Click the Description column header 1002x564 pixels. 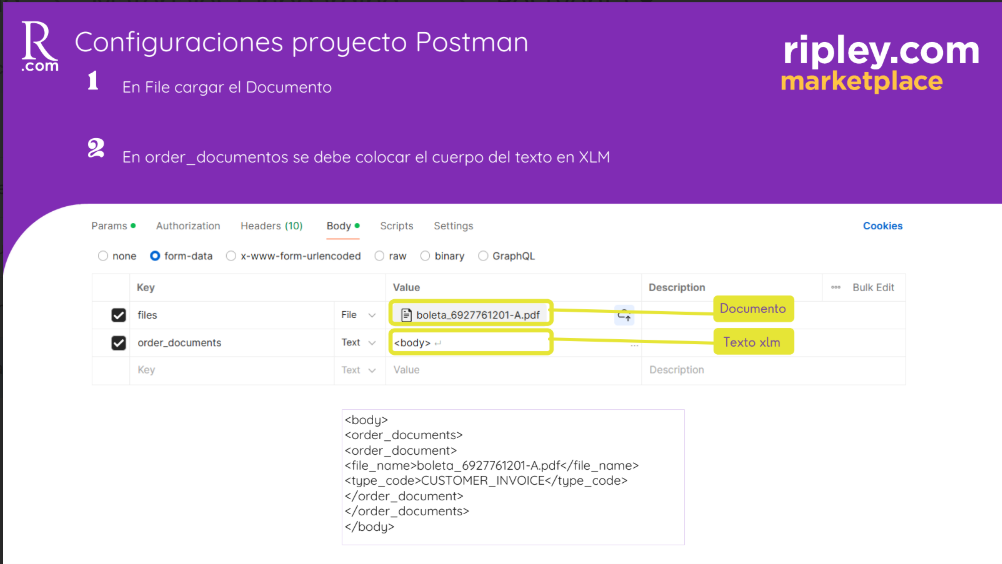[677, 287]
